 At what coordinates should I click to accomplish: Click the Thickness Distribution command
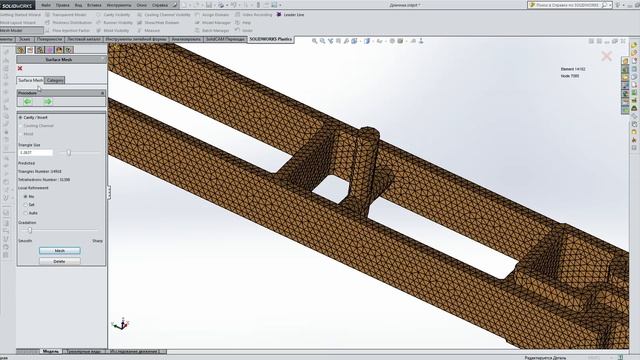coord(69,22)
